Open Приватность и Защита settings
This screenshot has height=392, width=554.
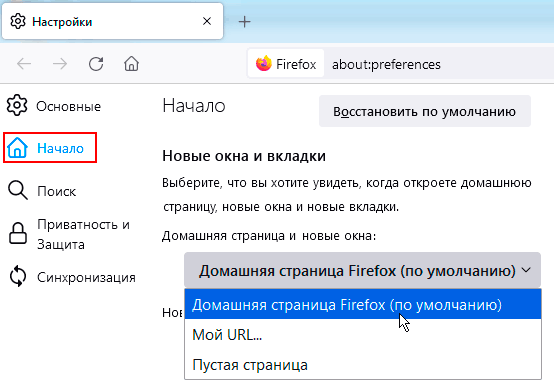[69, 234]
